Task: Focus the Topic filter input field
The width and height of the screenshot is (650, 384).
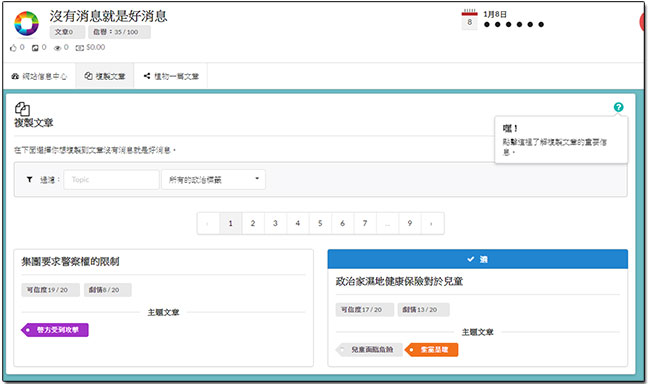Action: point(111,180)
